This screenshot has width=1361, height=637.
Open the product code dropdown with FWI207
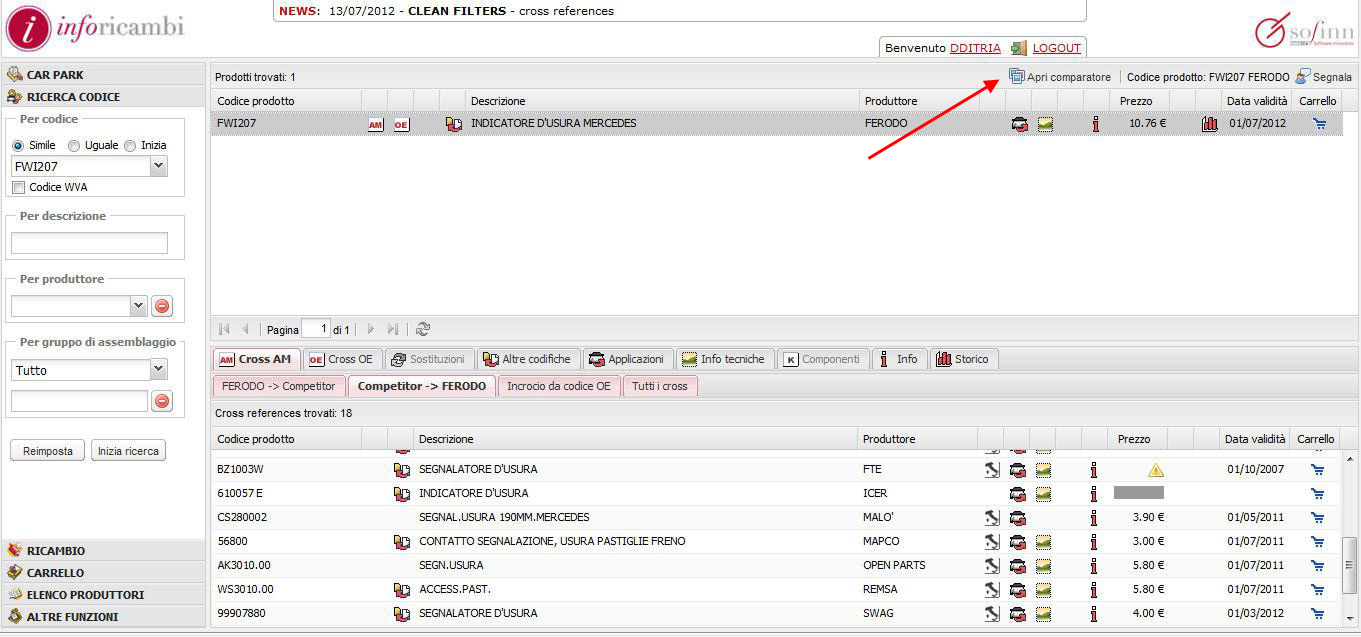click(x=158, y=167)
